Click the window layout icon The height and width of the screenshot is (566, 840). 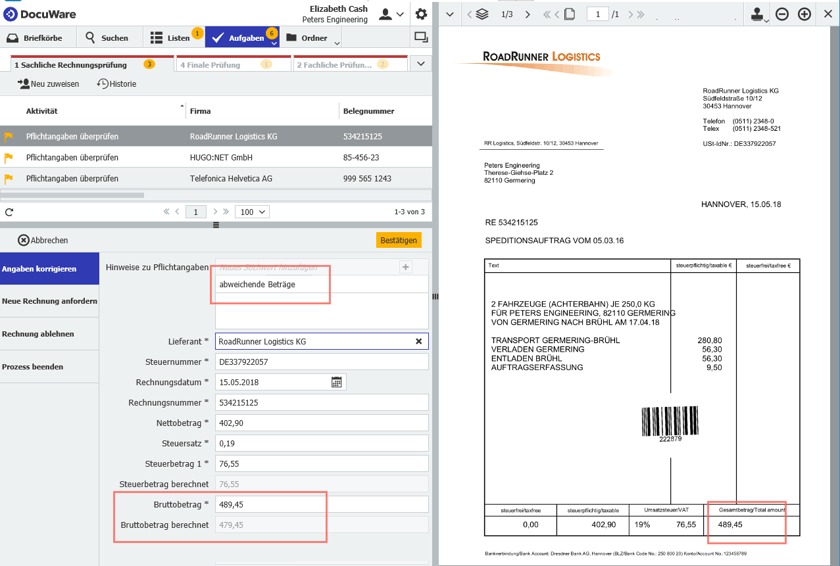(x=421, y=37)
